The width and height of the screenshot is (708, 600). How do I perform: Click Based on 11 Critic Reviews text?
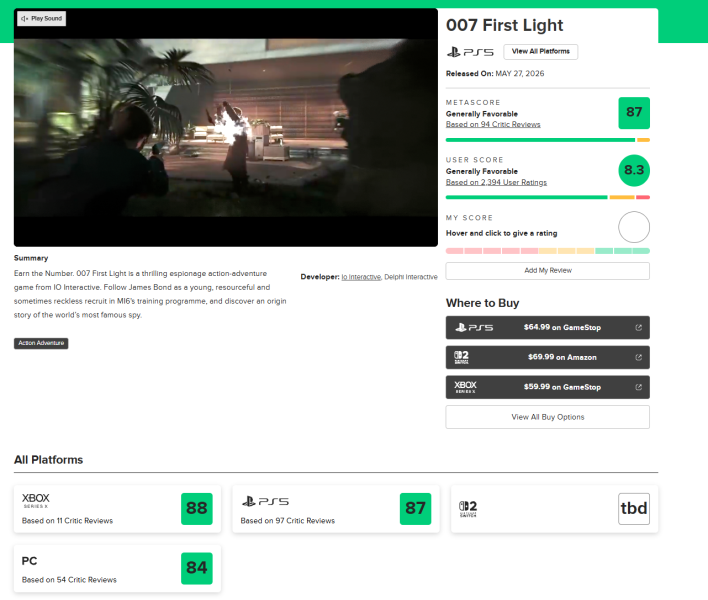(67, 521)
